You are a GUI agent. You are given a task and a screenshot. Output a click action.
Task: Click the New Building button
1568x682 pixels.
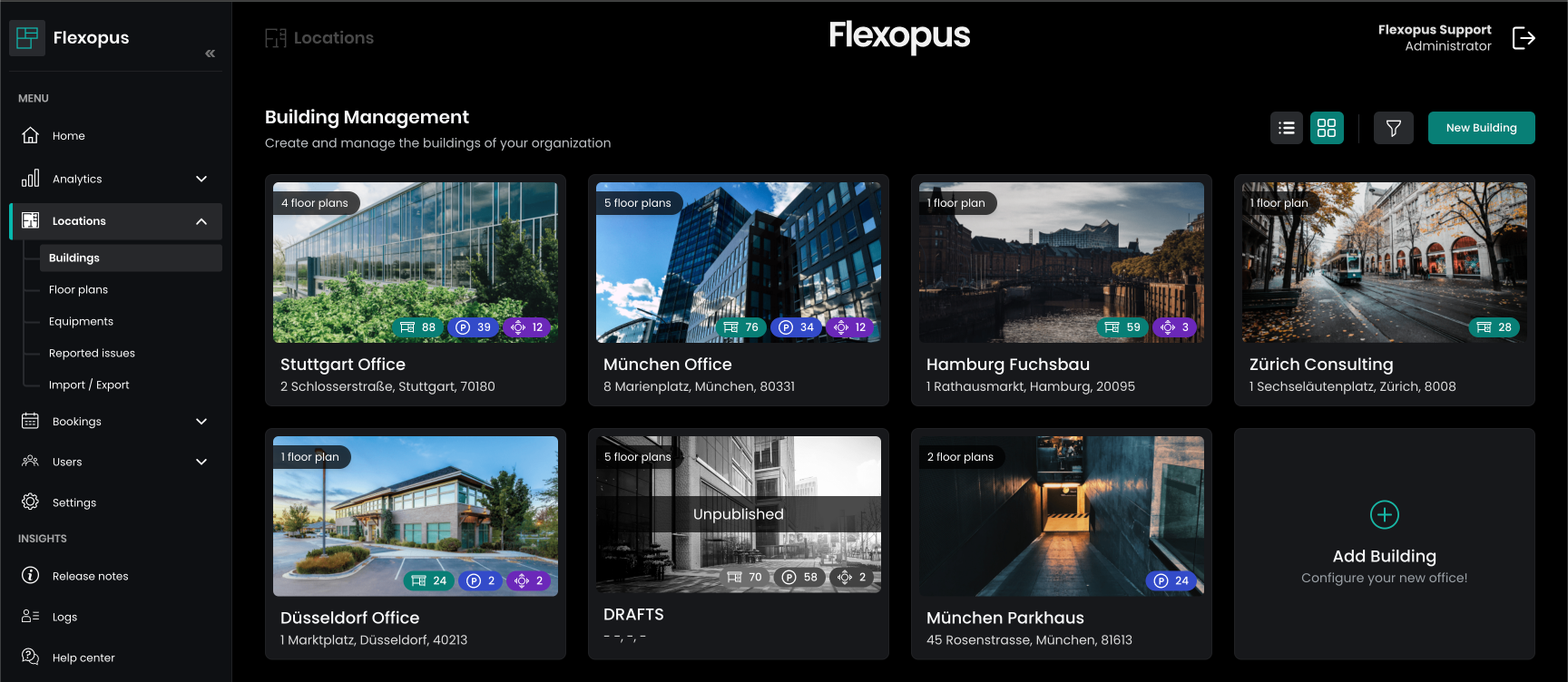tap(1481, 128)
